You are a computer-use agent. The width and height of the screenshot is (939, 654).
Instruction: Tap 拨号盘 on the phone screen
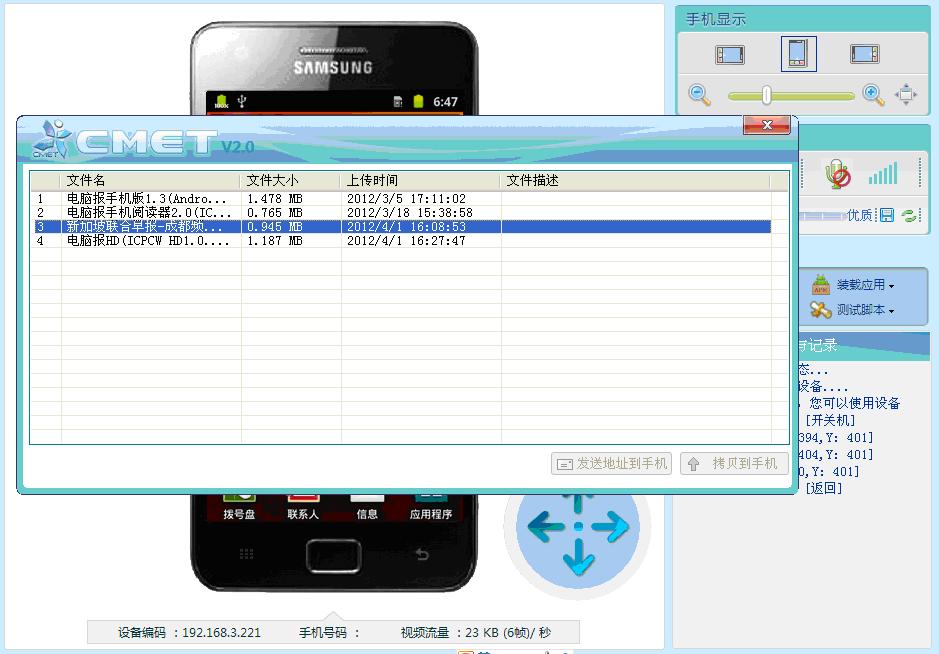coord(239,507)
